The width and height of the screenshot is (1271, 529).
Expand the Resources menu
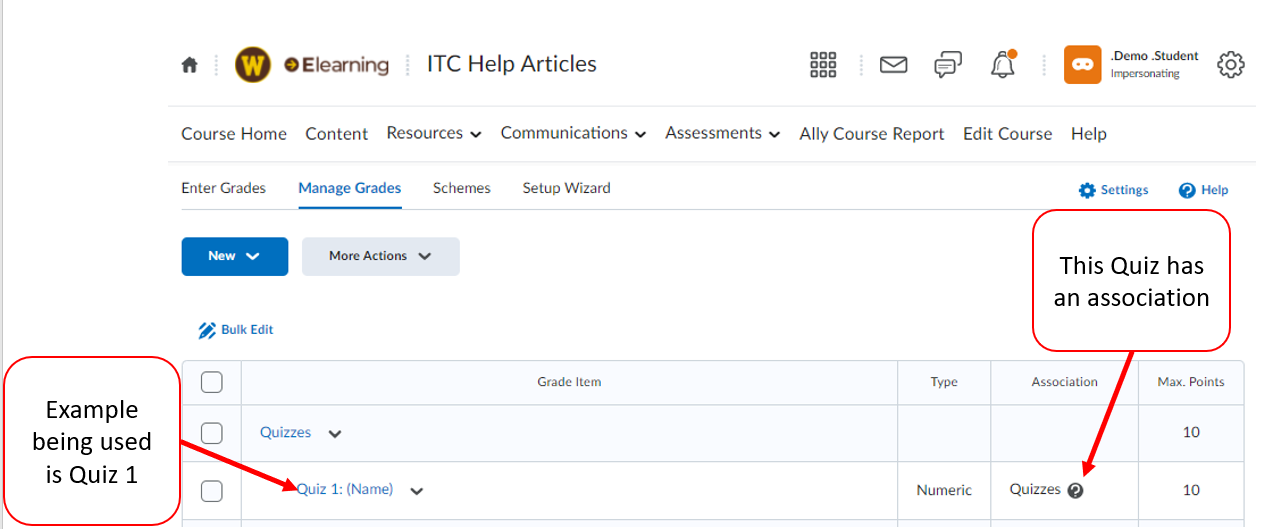434,133
